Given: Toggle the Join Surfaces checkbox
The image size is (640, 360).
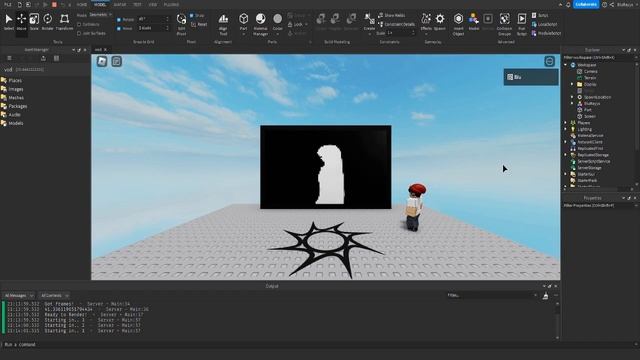Looking at the screenshot, I should pos(79,33).
